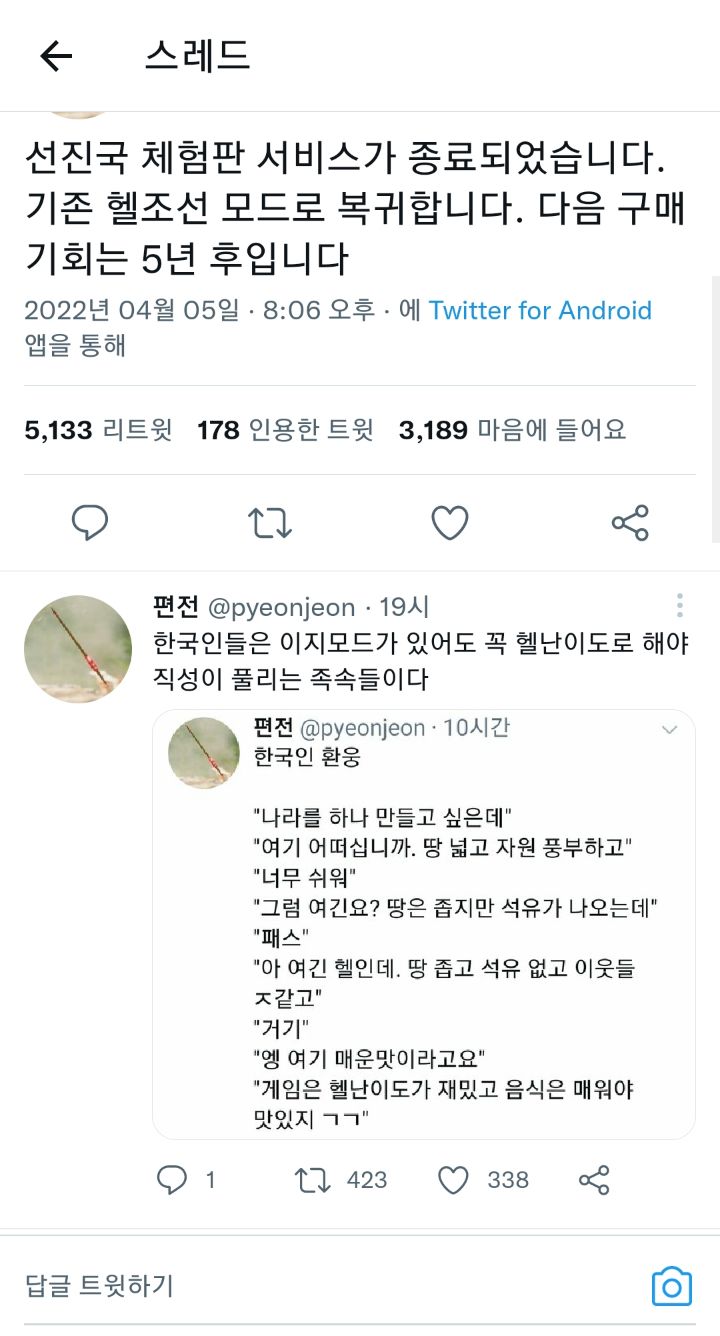This screenshot has width=720, height=1336.
Task: Open the @pyeonjeon profile handle
Action: tap(281, 607)
